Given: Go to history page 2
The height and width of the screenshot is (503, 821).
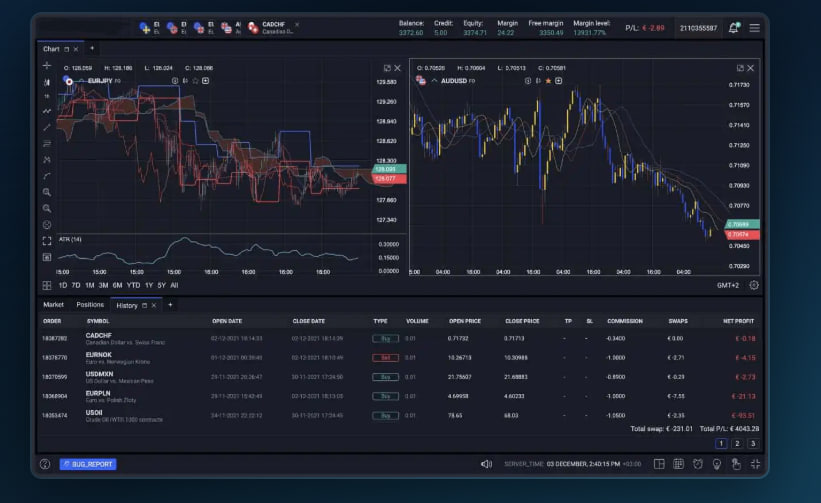Looking at the screenshot, I should (x=737, y=443).
